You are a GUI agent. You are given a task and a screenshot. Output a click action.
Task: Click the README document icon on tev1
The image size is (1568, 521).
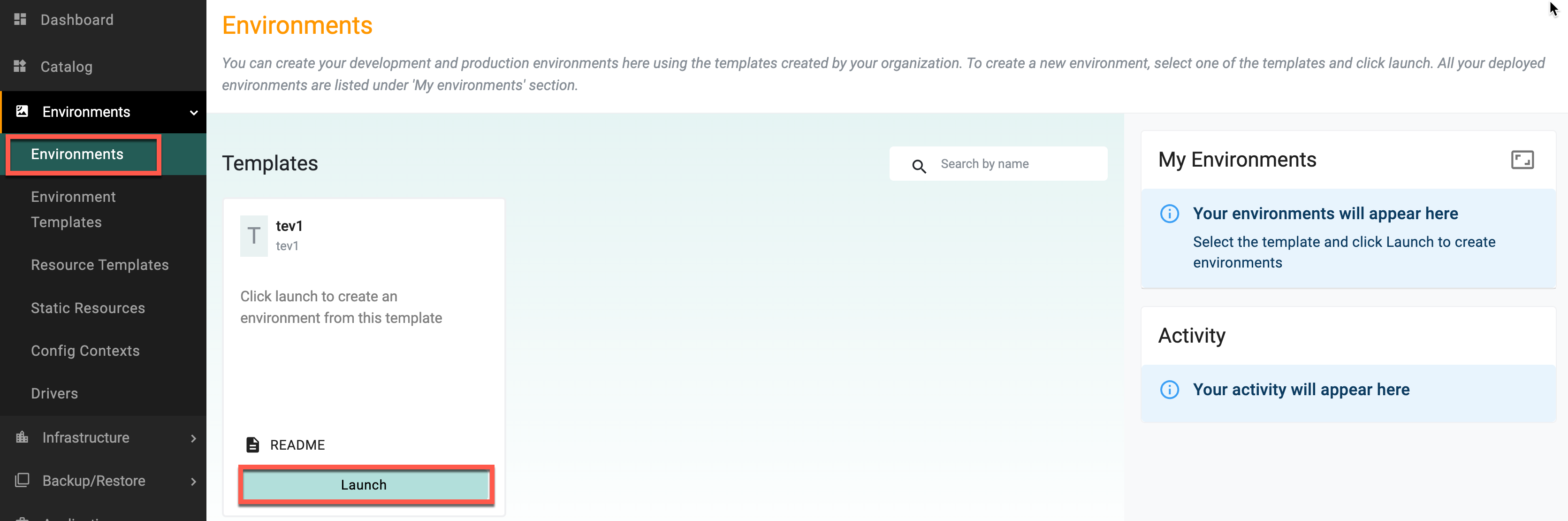pyautogui.click(x=253, y=444)
